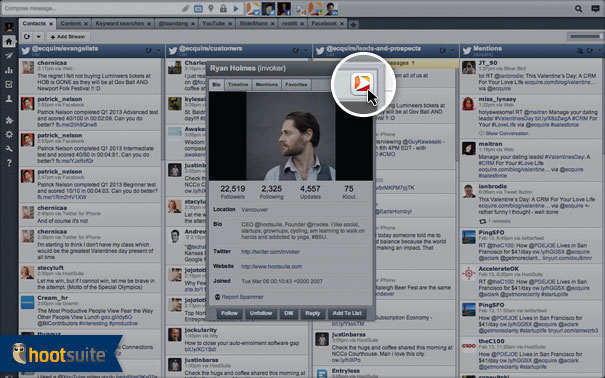
Task: Open the refresh options dropdown arrow beside reload
Action: (x=39, y=37)
